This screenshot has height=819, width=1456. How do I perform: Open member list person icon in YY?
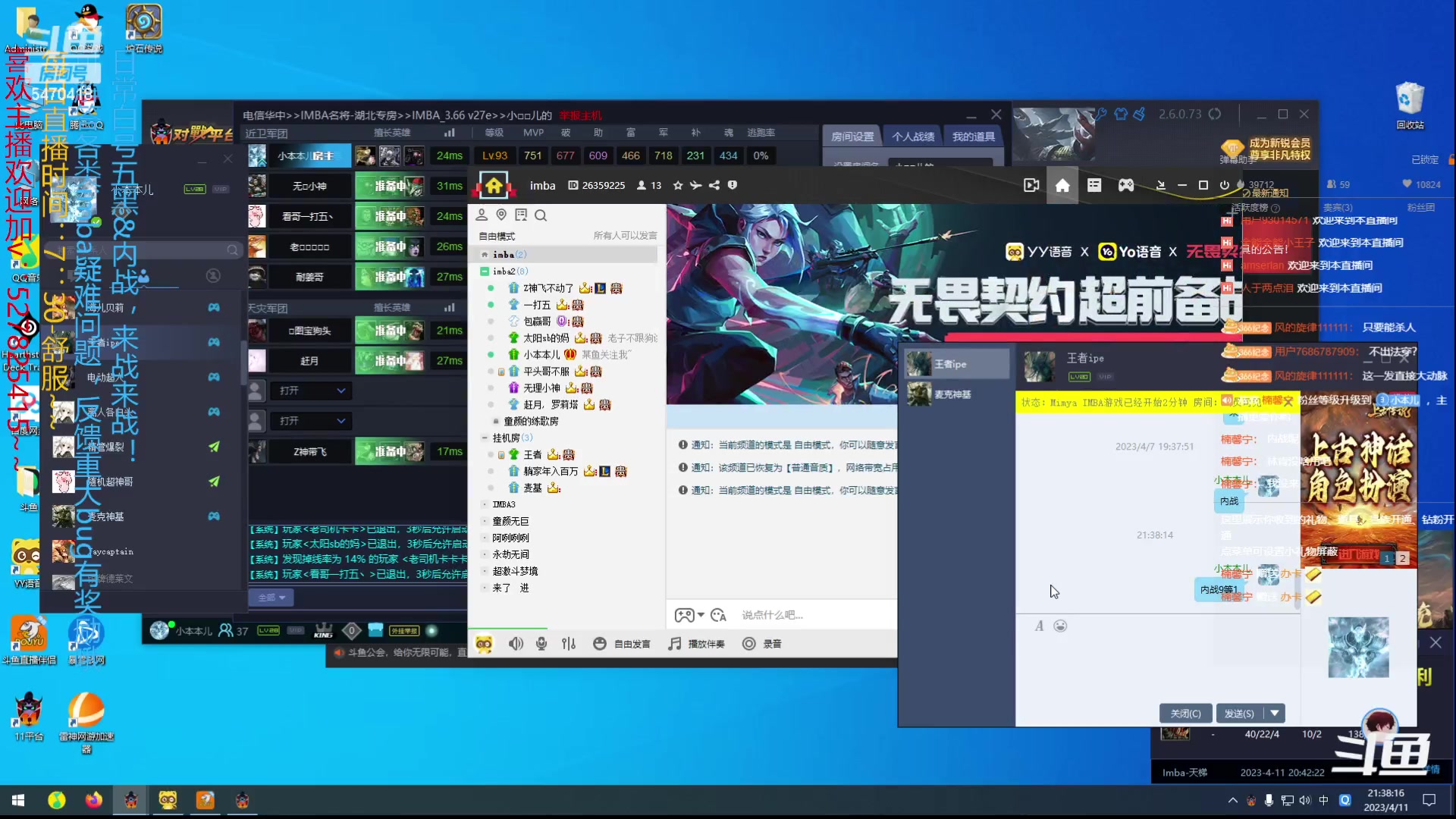click(x=482, y=215)
